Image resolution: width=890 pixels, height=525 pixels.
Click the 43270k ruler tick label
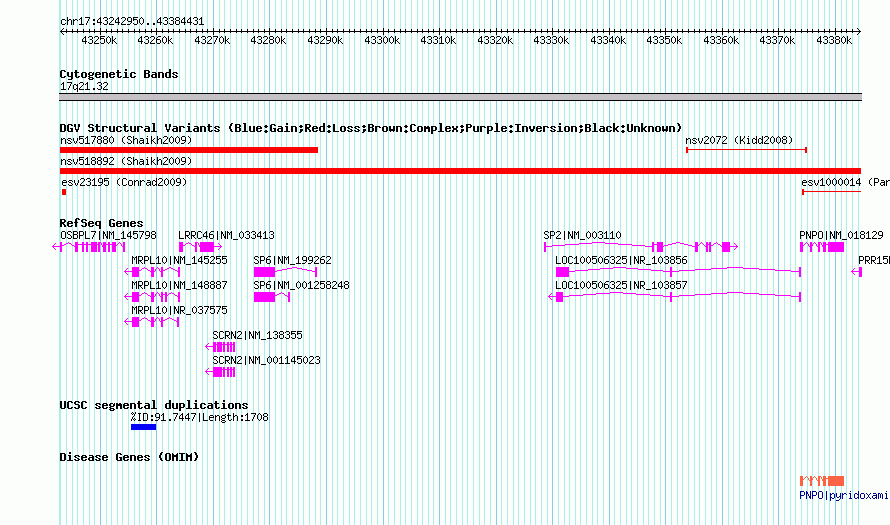pyautogui.click(x=212, y=40)
